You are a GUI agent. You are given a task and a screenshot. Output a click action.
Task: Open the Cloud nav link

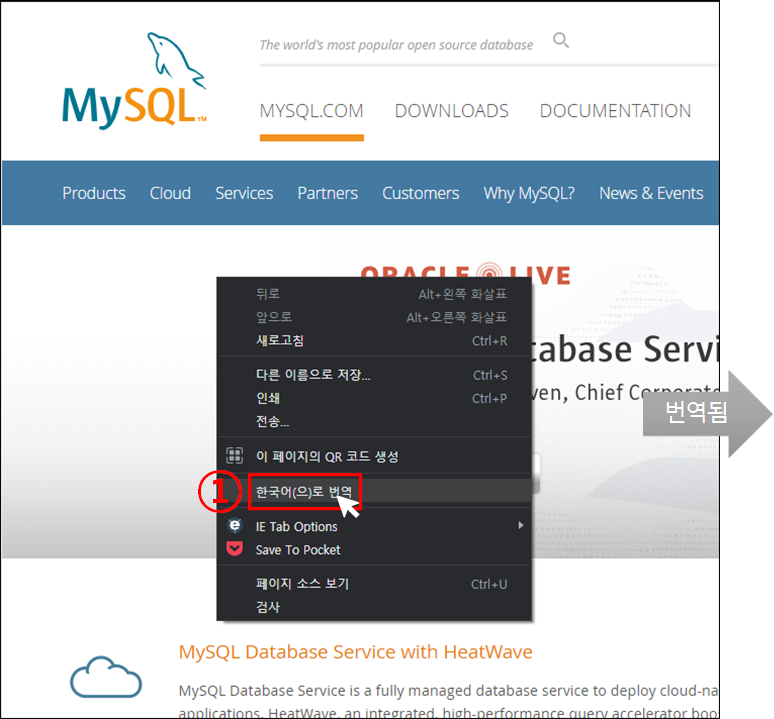click(x=170, y=193)
